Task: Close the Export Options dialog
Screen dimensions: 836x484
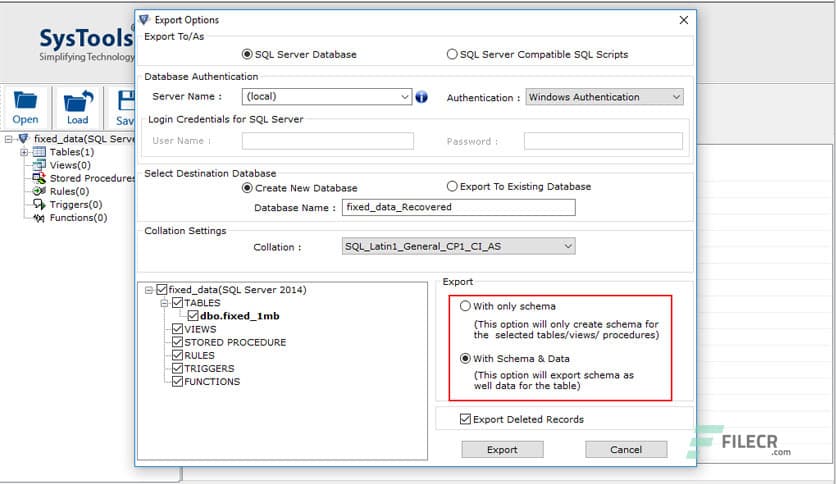Action: pos(684,20)
